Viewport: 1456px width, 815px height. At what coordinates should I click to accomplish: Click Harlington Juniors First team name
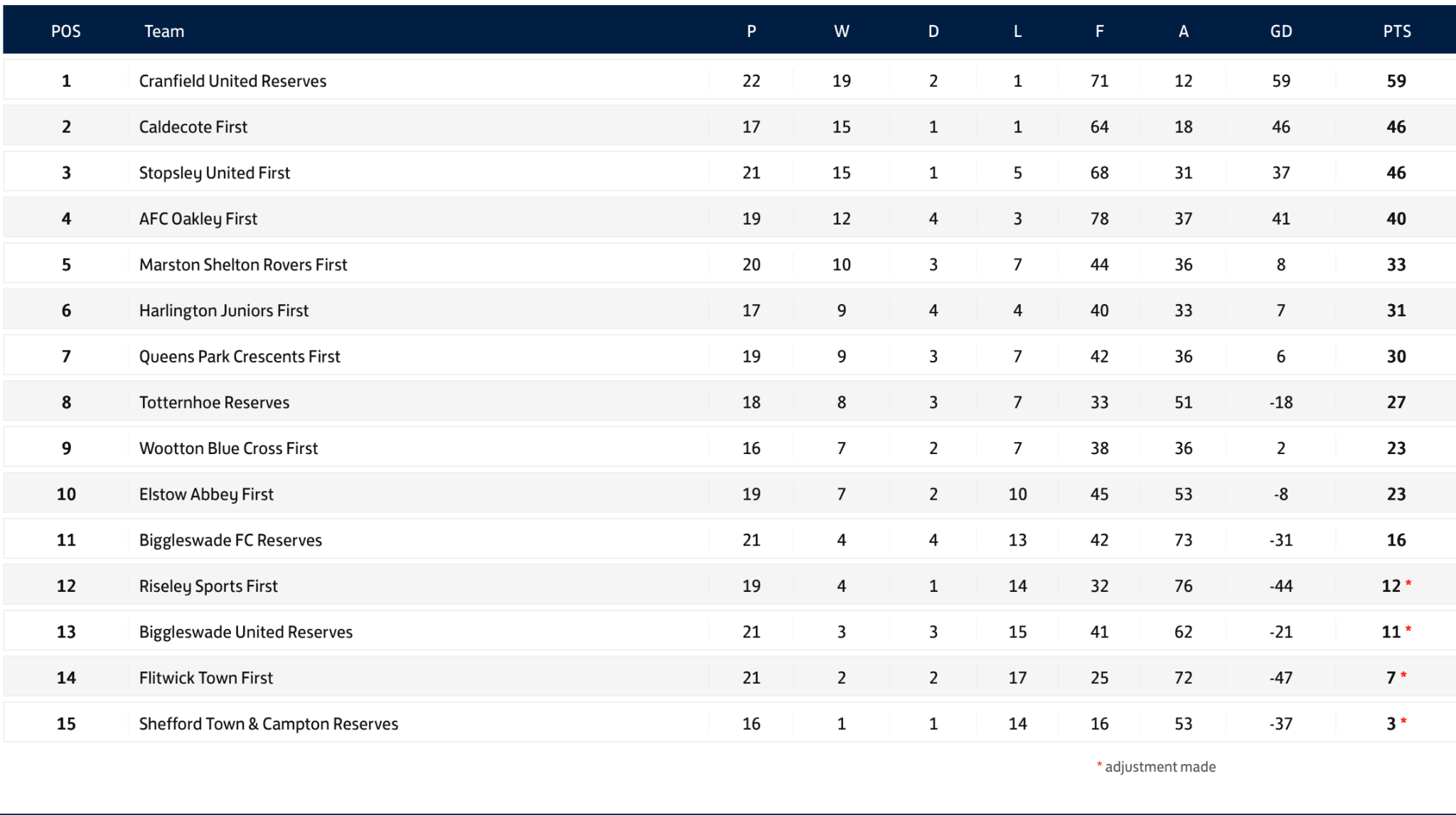coord(224,311)
